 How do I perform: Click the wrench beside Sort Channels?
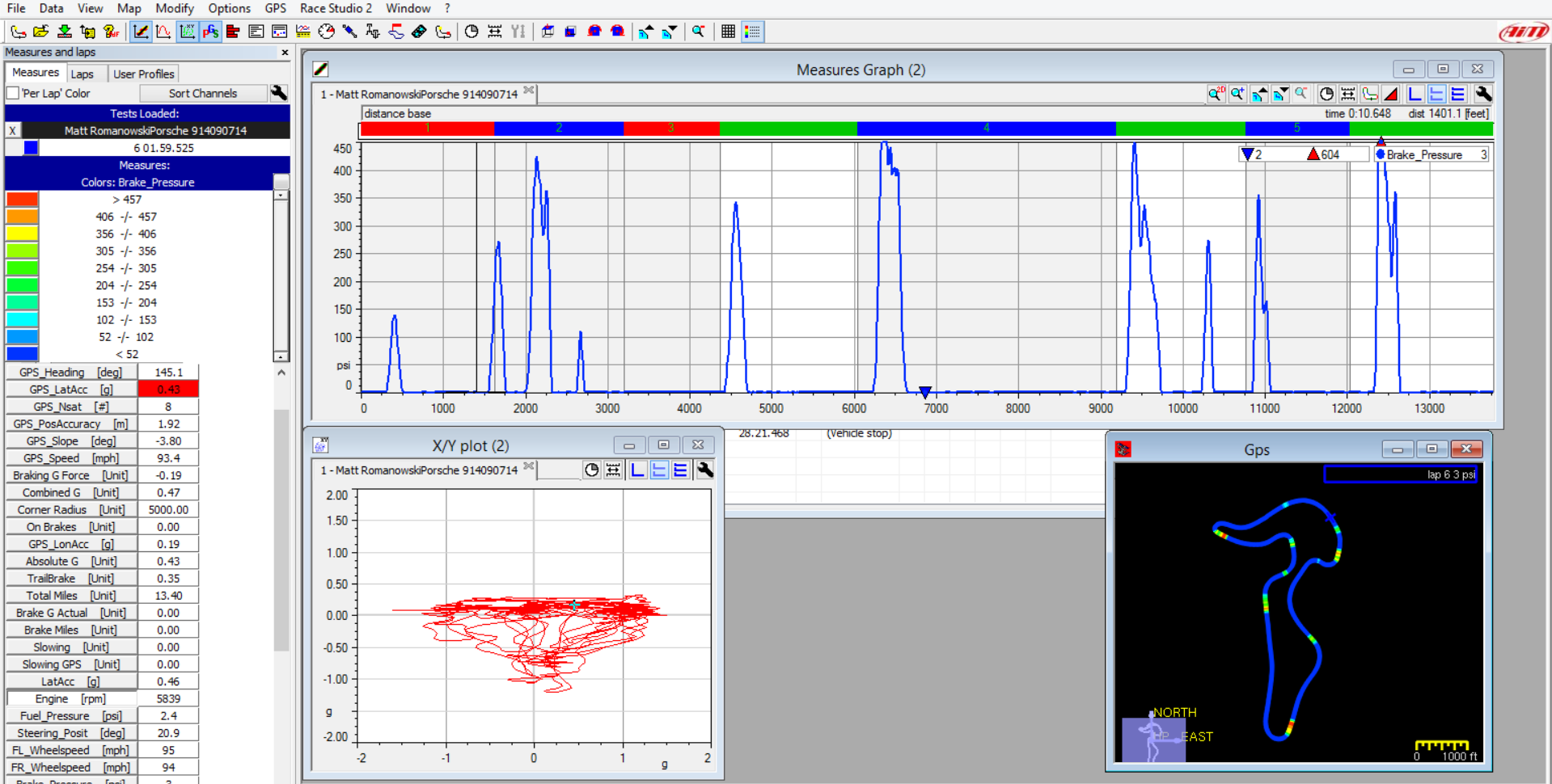tap(279, 93)
